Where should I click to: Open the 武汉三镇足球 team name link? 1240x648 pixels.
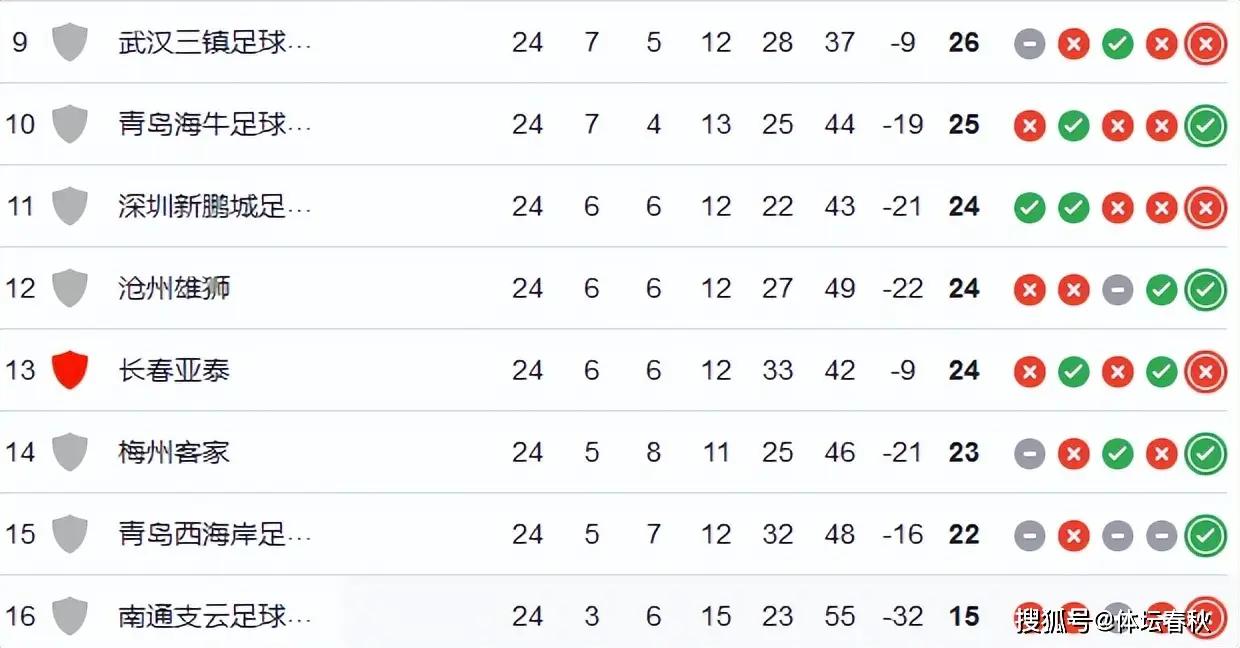[214, 43]
